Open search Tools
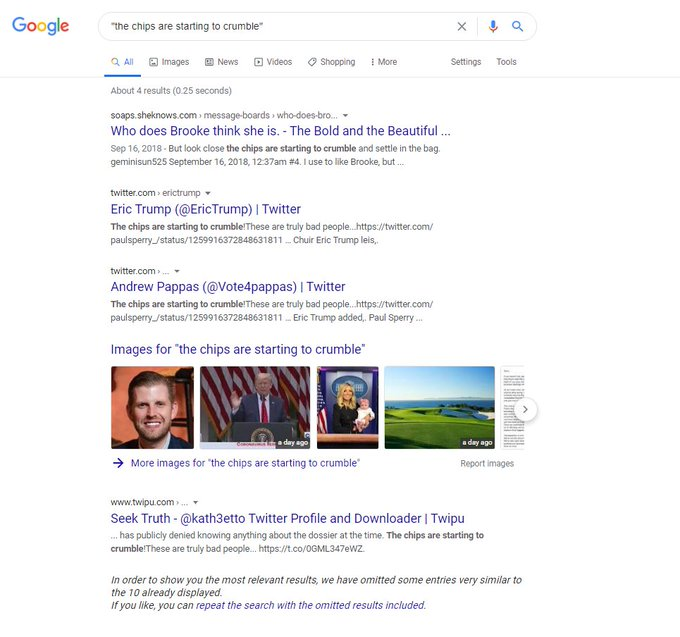Viewport: 680px width, 637px height. pyautogui.click(x=506, y=62)
